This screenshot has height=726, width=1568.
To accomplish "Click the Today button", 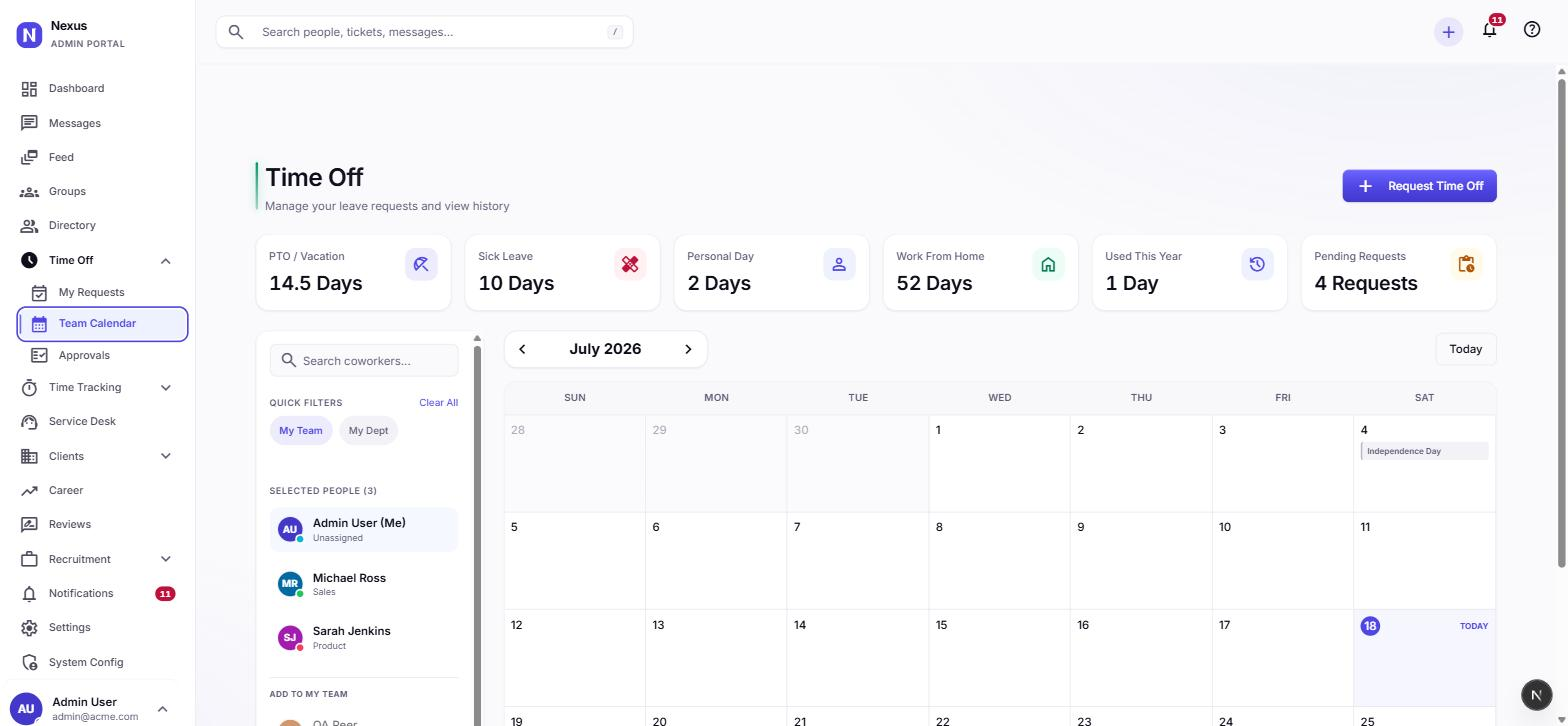I will coord(1466,349).
